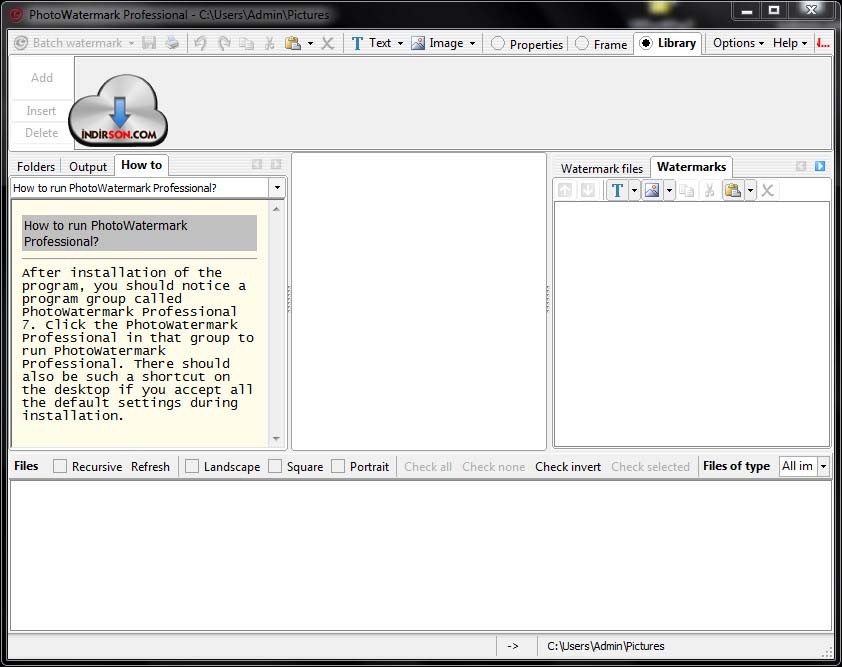Click Check all
842x667 pixels.
pos(427,467)
